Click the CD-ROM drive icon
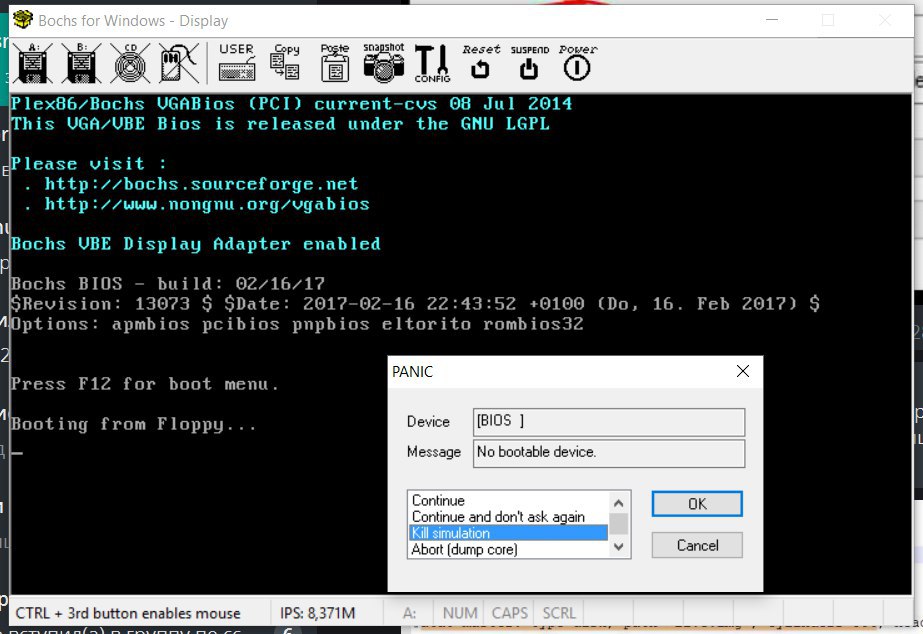Screen dimensions: 923x634 (130, 63)
